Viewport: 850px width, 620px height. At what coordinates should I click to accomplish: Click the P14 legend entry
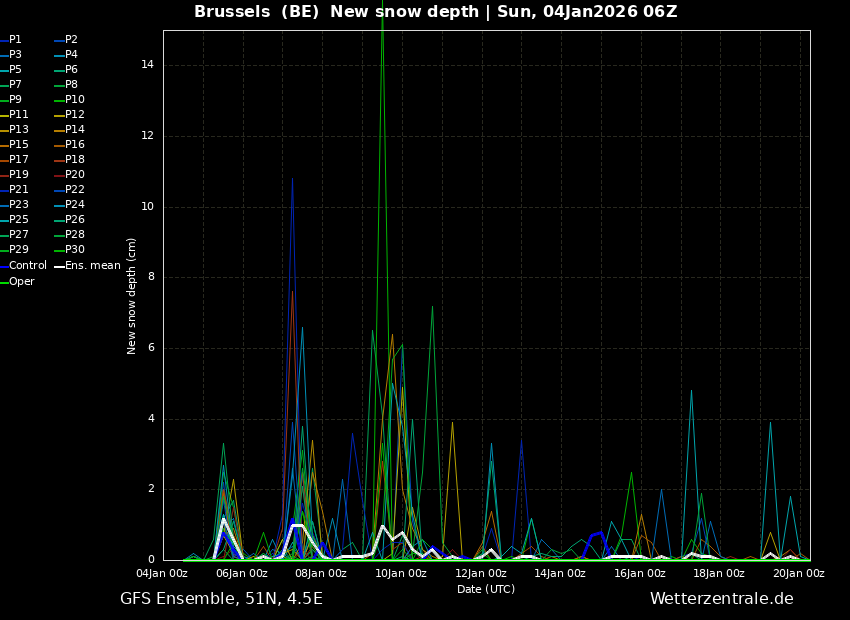pyautogui.click(x=69, y=130)
